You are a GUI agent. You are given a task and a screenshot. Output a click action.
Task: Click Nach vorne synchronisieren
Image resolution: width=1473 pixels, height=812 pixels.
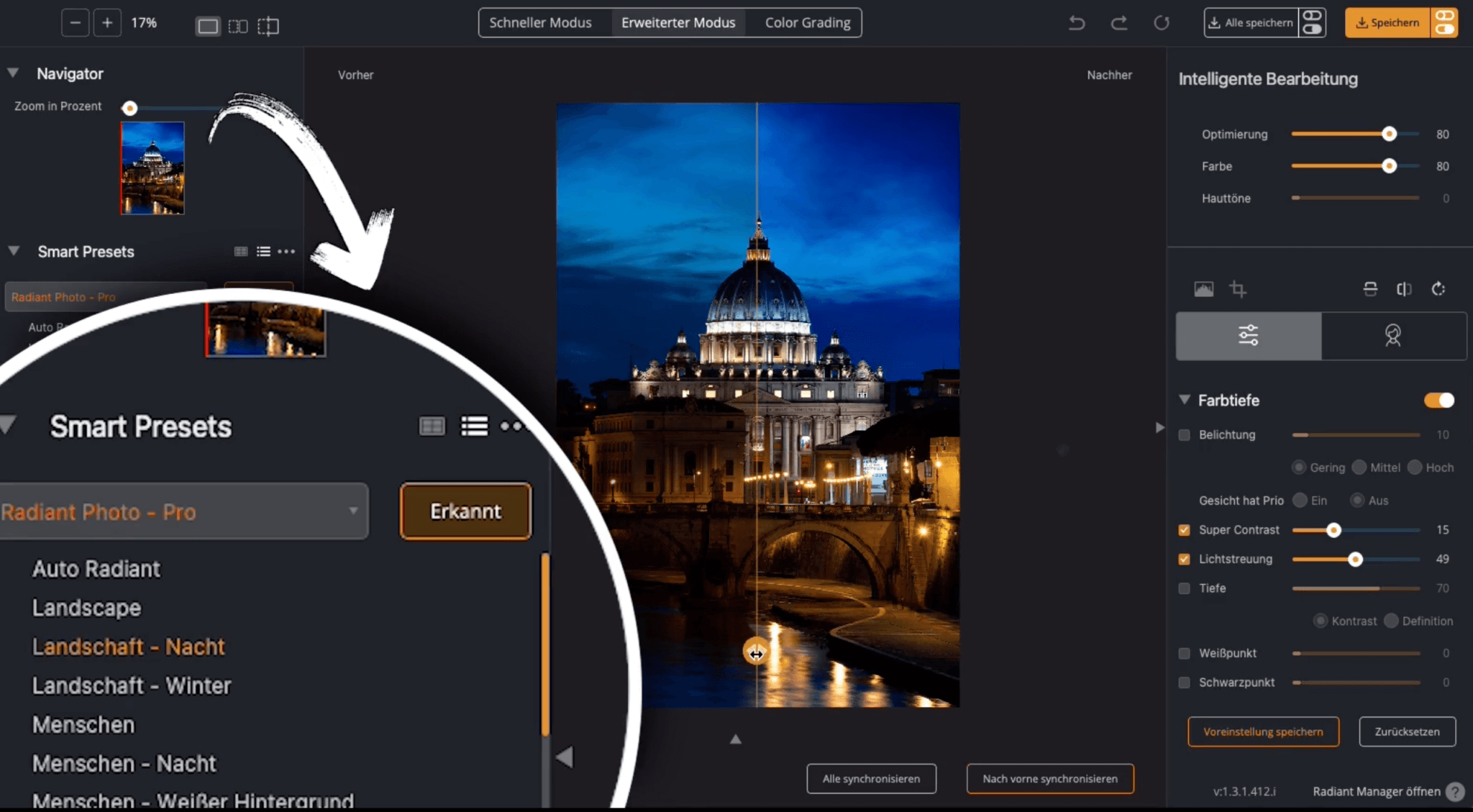point(1050,778)
